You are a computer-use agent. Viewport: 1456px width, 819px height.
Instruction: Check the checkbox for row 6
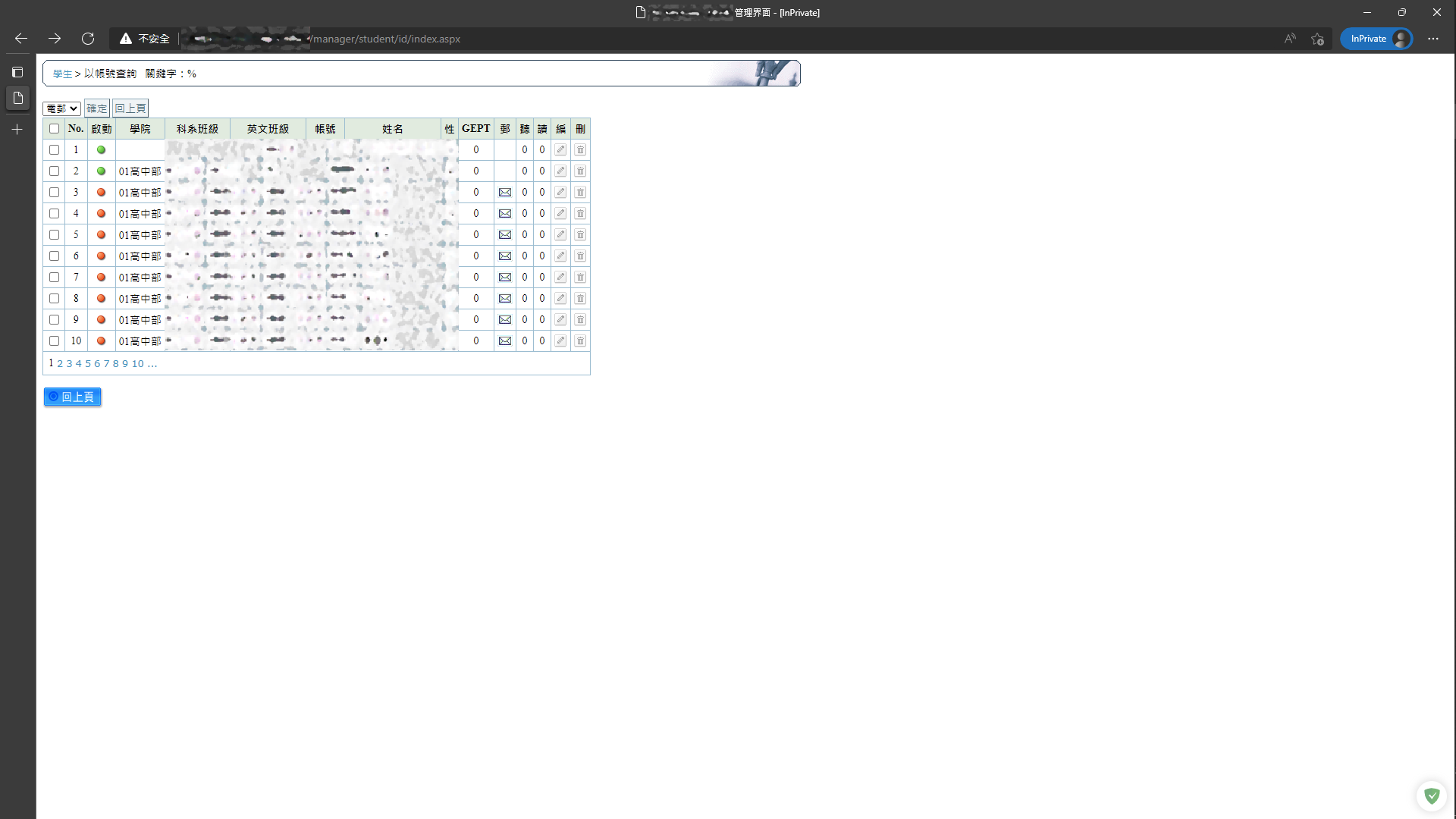tap(54, 256)
